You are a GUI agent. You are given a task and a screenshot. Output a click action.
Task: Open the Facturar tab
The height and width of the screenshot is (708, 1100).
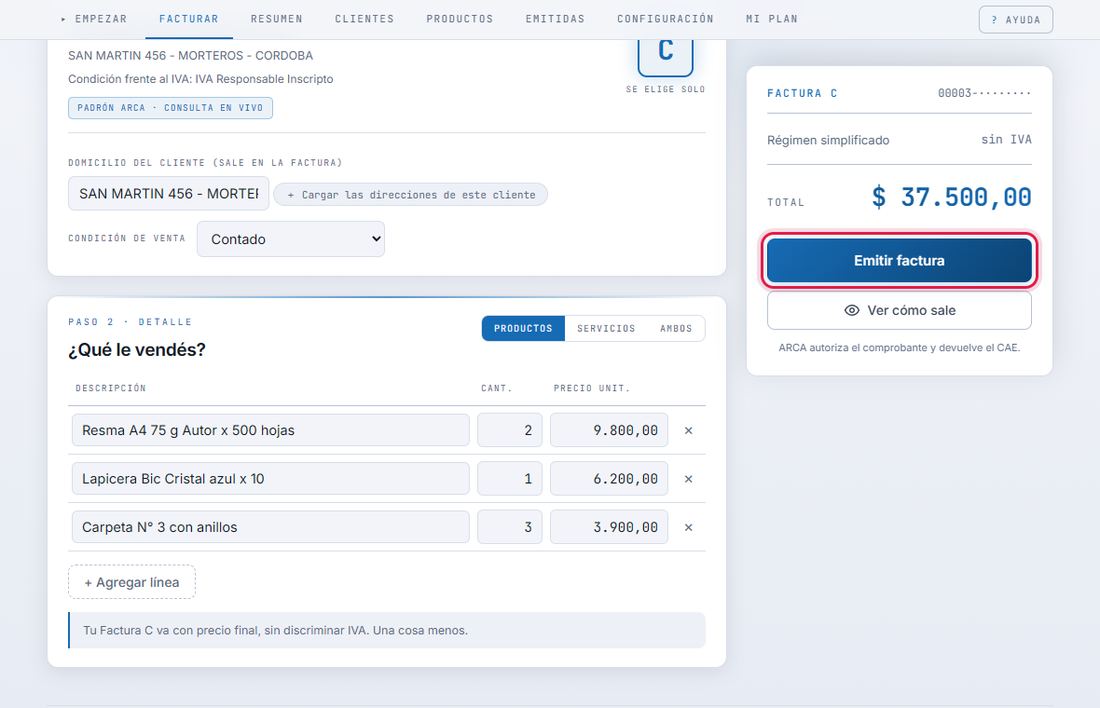click(189, 19)
